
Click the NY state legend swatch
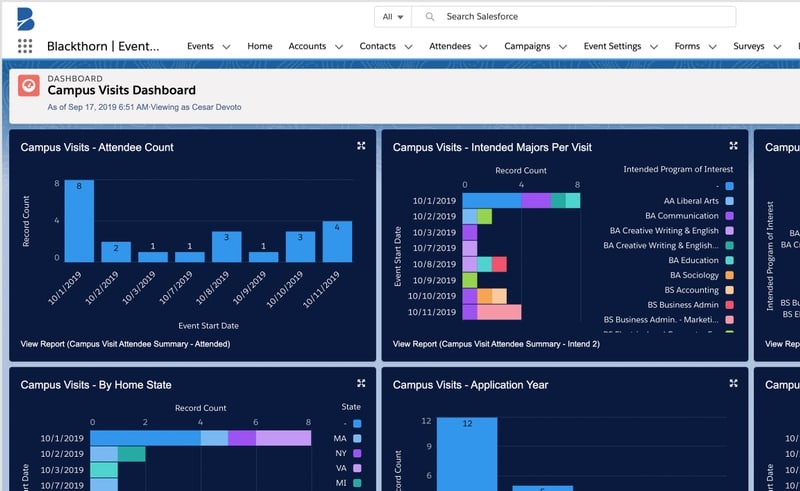tap(357, 453)
